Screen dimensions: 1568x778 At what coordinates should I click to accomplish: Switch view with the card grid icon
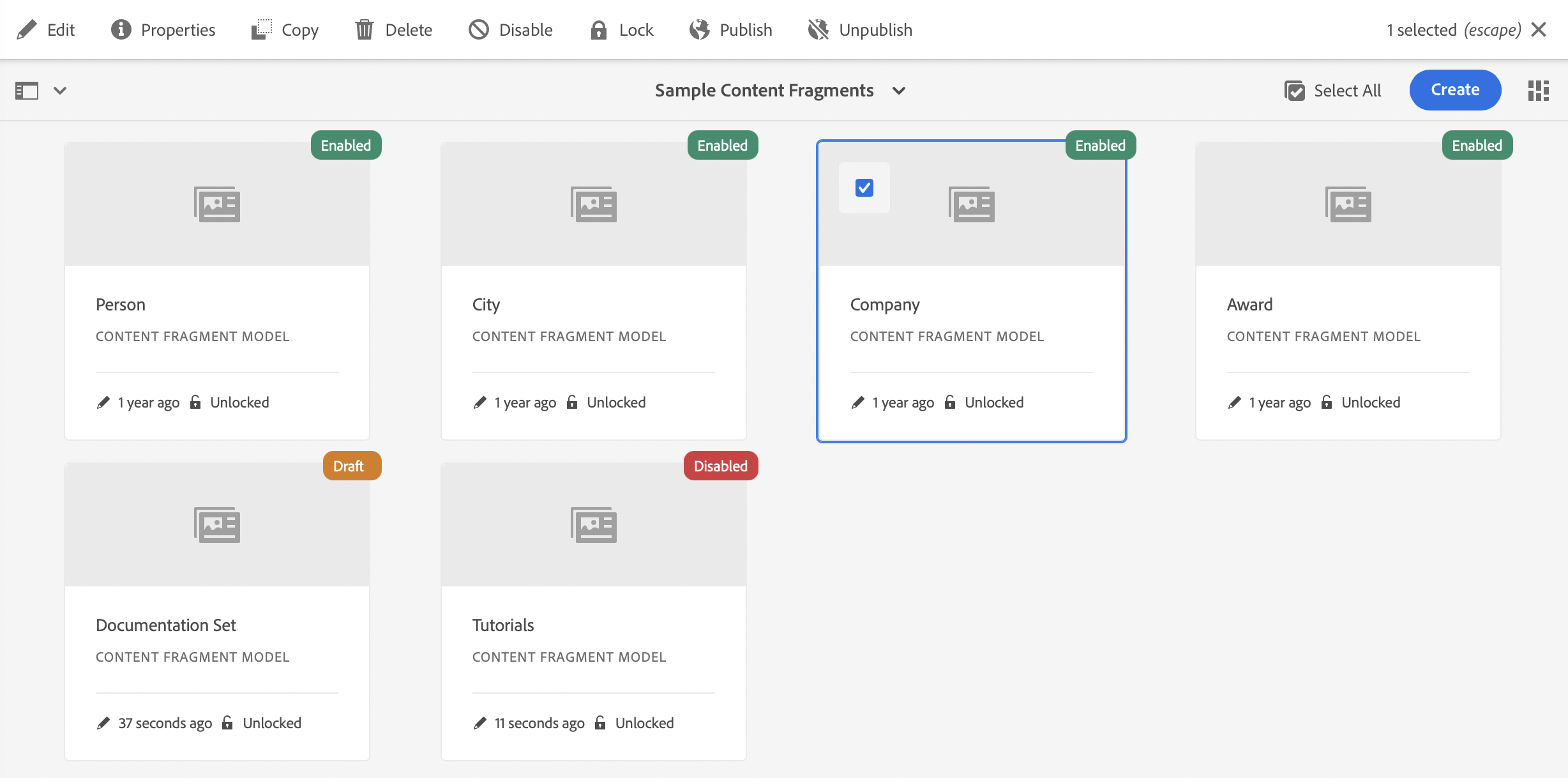(1538, 91)
